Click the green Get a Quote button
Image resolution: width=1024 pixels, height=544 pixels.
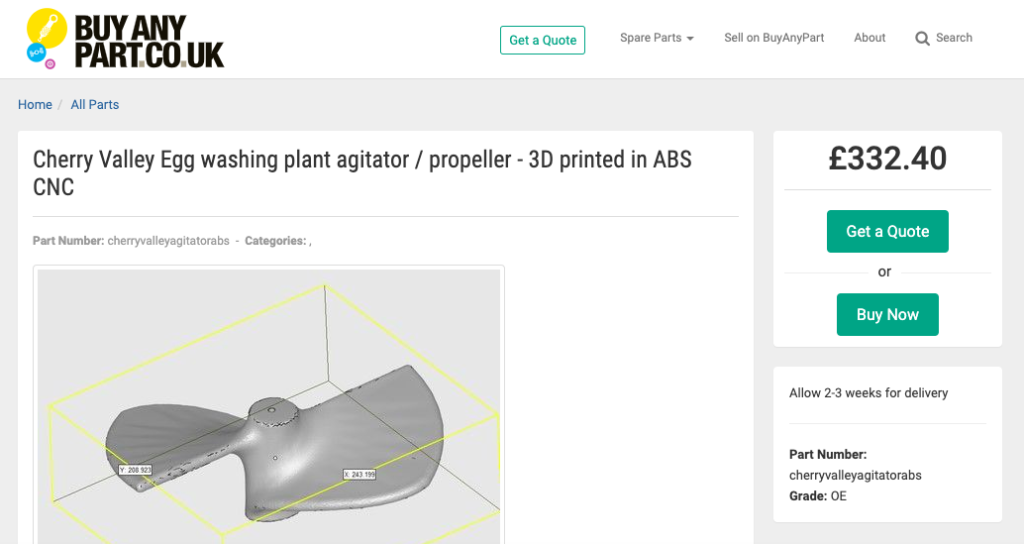pyautogui.click(x=888, y=231)
